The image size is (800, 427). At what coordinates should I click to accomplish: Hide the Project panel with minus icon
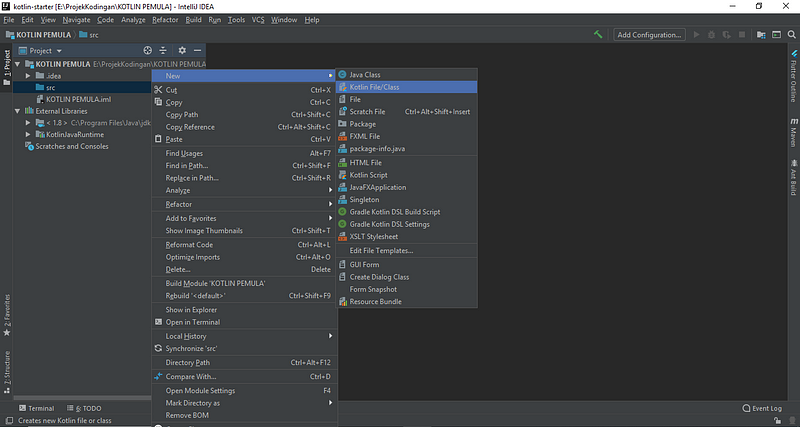[197, 51]
